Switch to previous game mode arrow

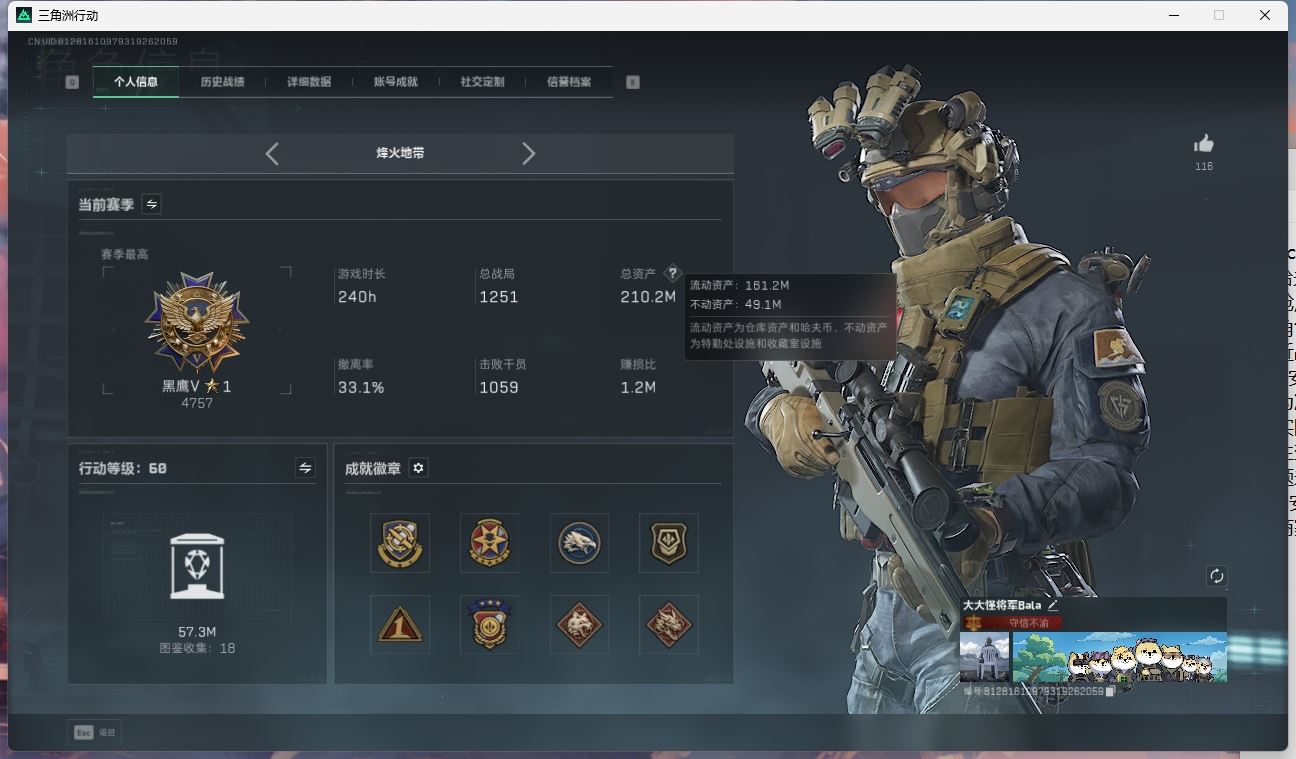pyautogui.click(x=272, y=153)
